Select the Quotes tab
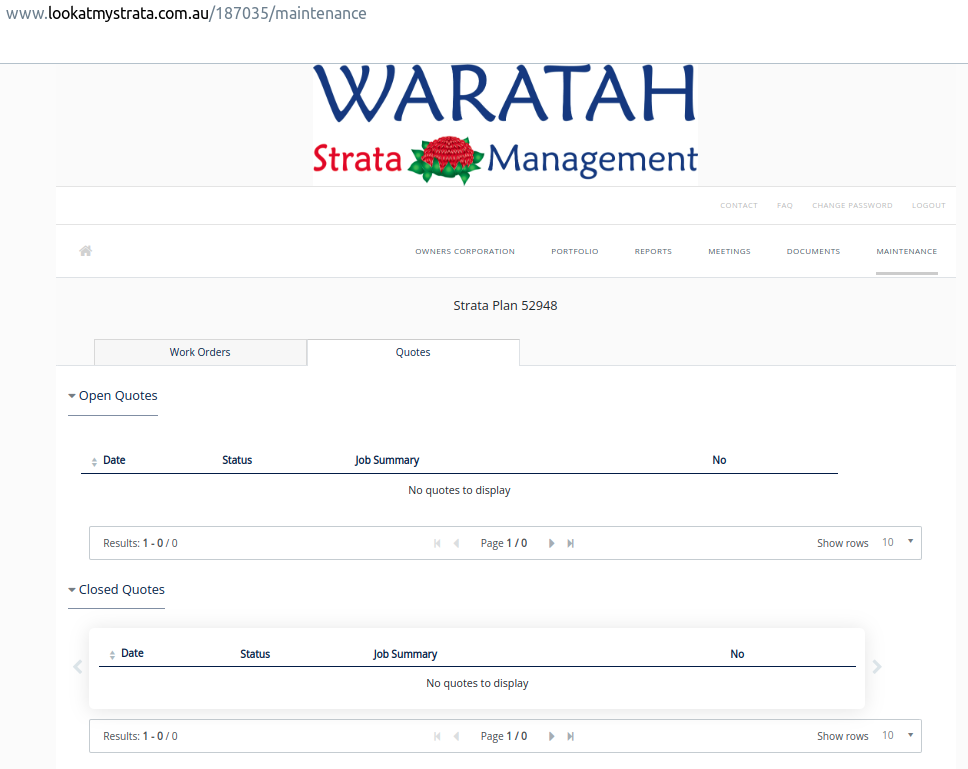 [x=413, y=352]
